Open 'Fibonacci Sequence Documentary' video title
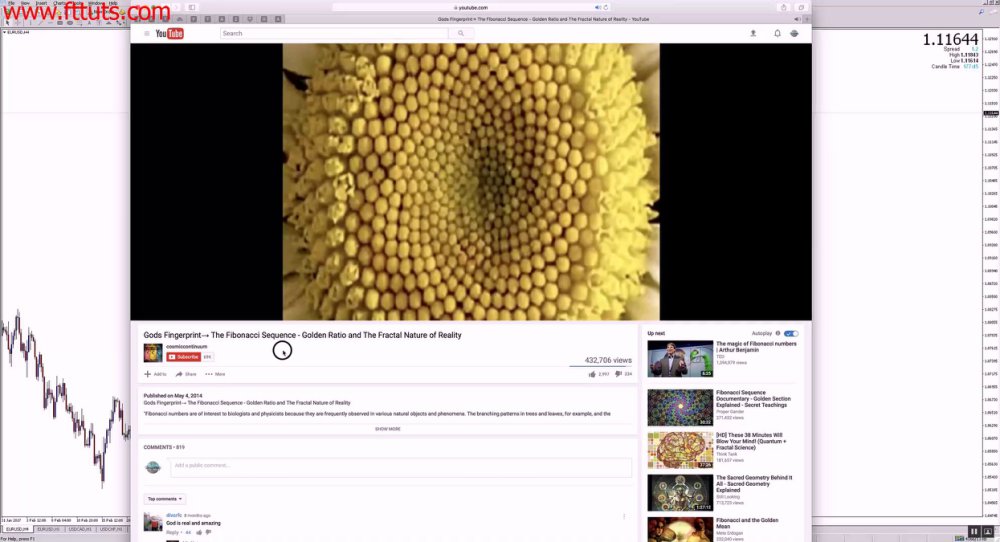 pos(753,399)
